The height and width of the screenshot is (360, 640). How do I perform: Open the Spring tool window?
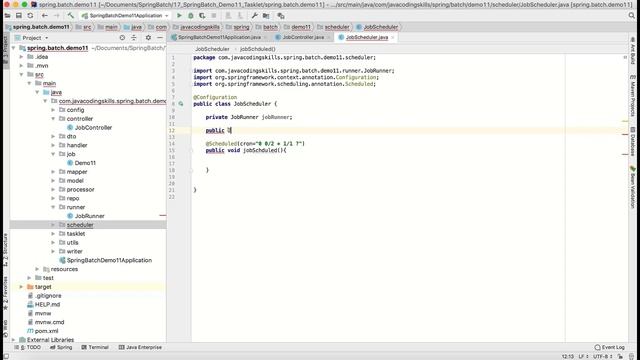[x=61, y=347]
